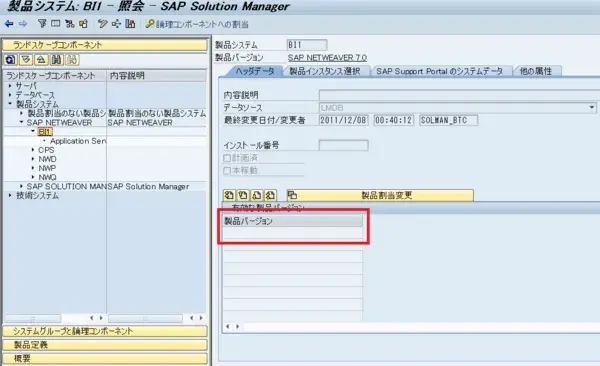600x366 pixels.
Task: Click the expand-all icon above the tree
Action: (x=26, y=60)
